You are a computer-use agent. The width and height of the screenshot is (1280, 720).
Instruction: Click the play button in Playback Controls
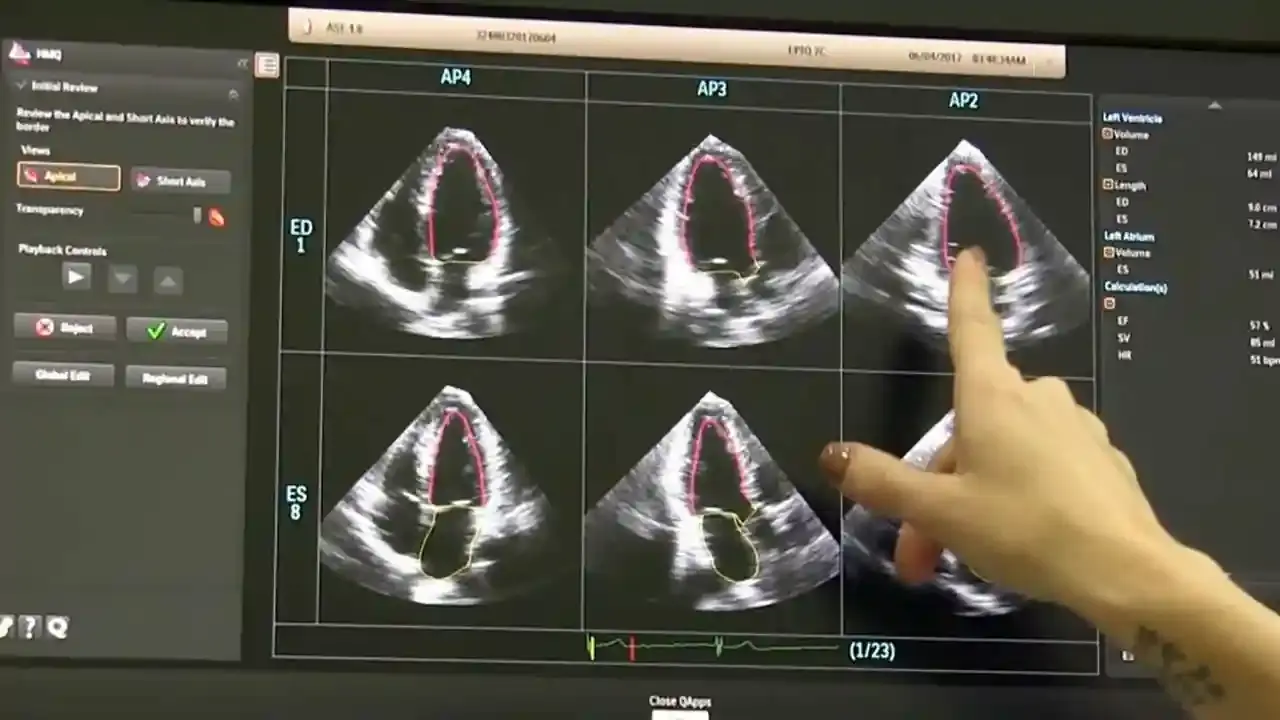pyautogui.click(x=76, y=277)
